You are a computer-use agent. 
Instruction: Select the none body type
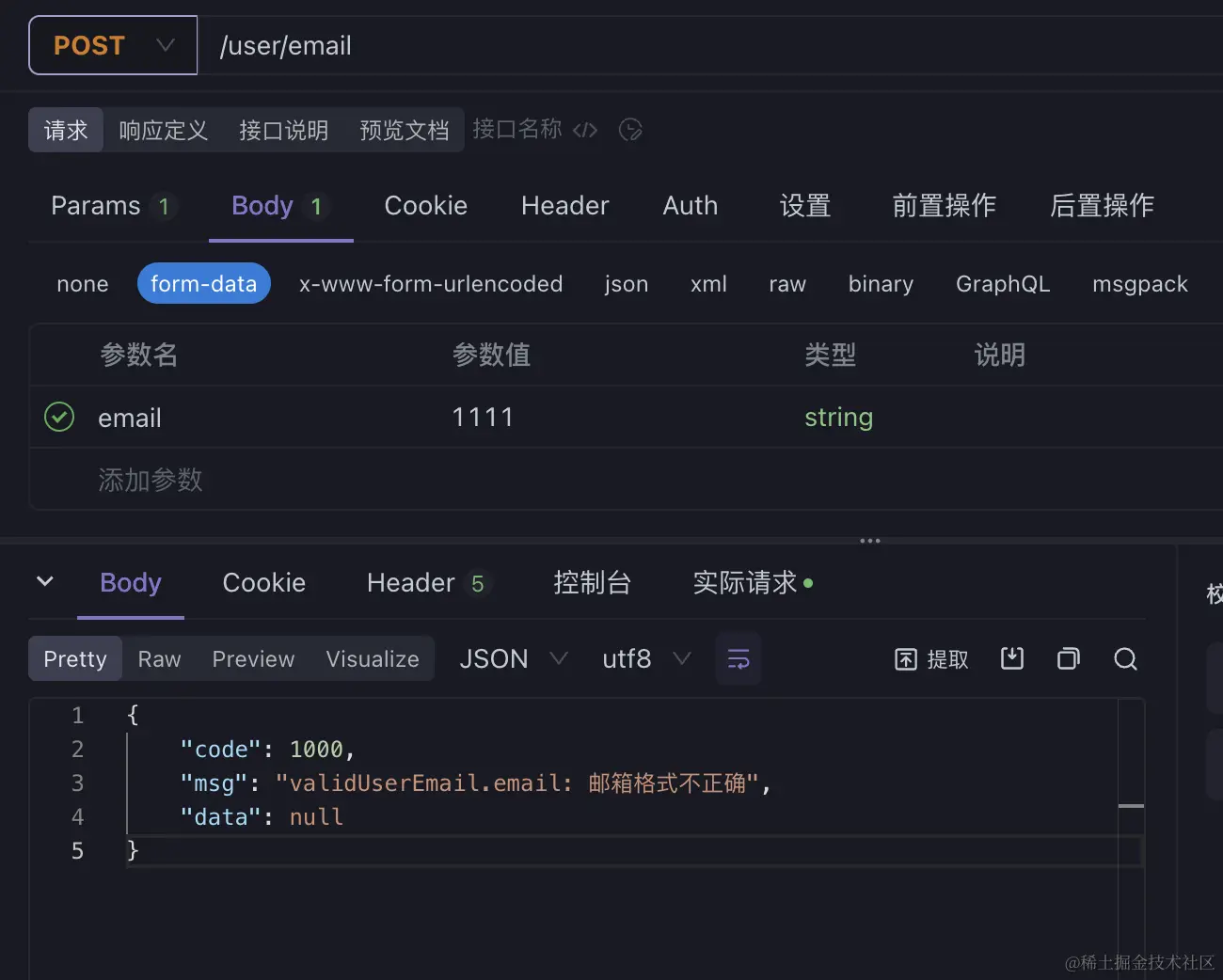pyautogui.click(x=82, y=283)
